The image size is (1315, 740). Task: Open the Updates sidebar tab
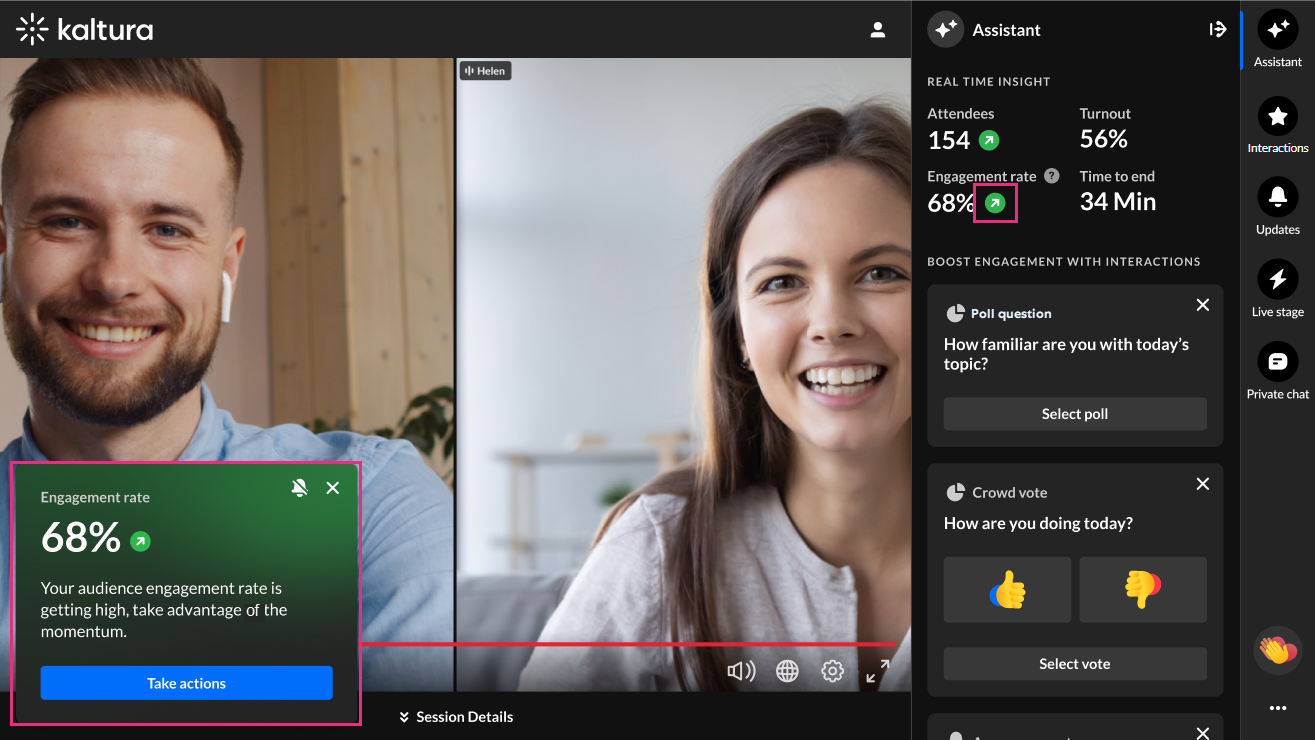pos(1277,207)
